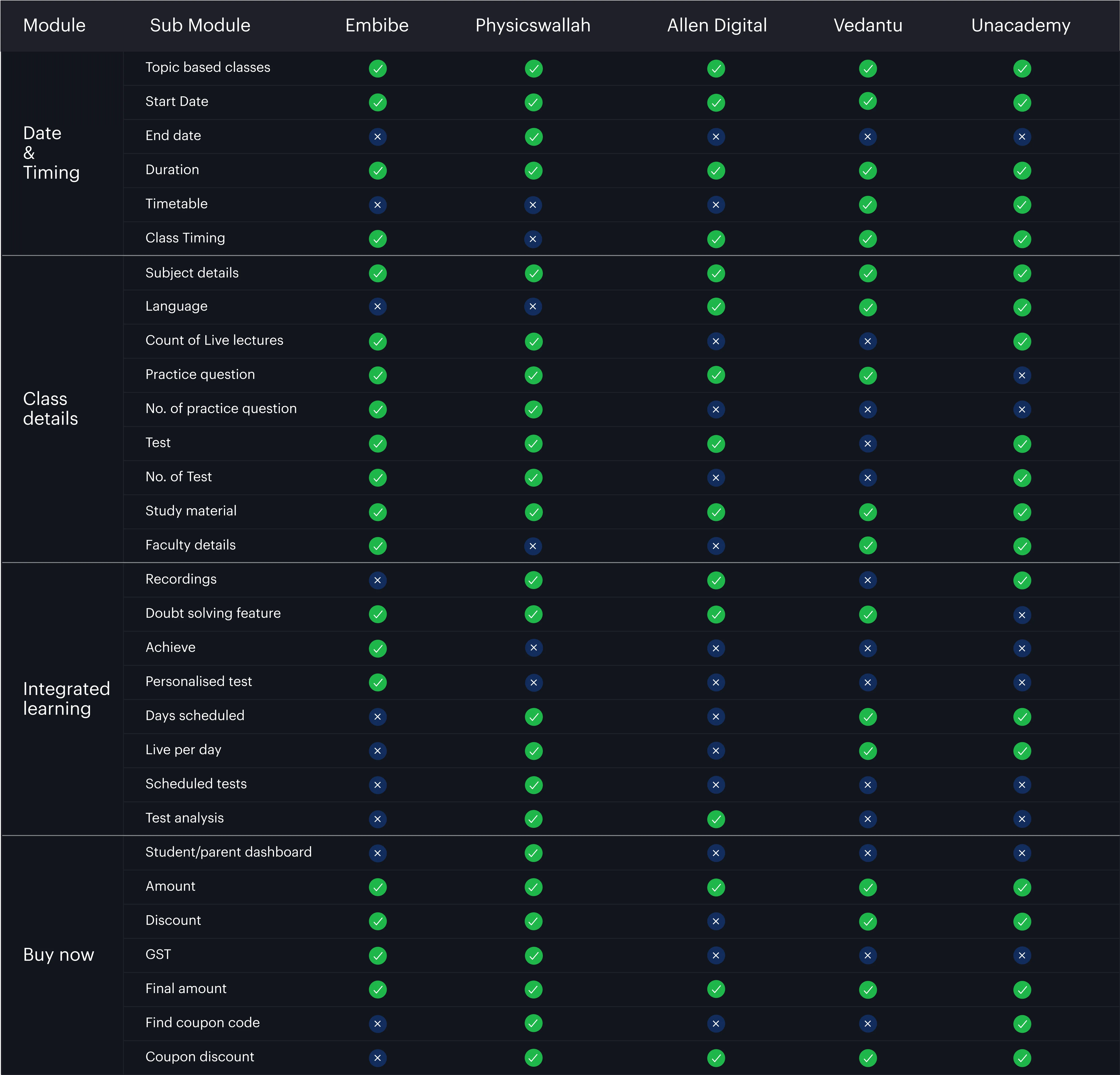
Task: Click Allen Digital's check for Final amount
Action: (x=716, y=989)
